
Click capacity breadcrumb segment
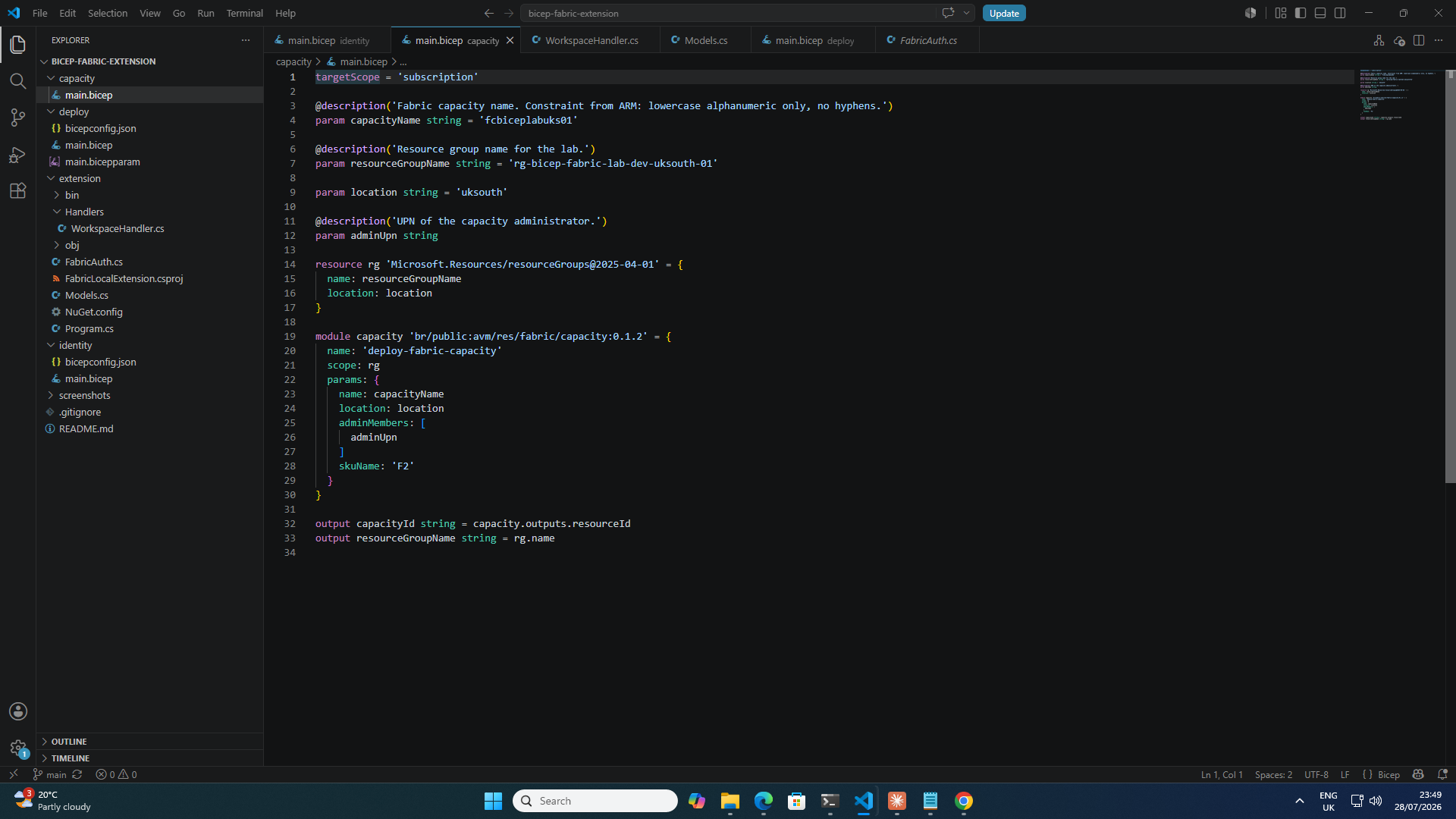(293, 61)
